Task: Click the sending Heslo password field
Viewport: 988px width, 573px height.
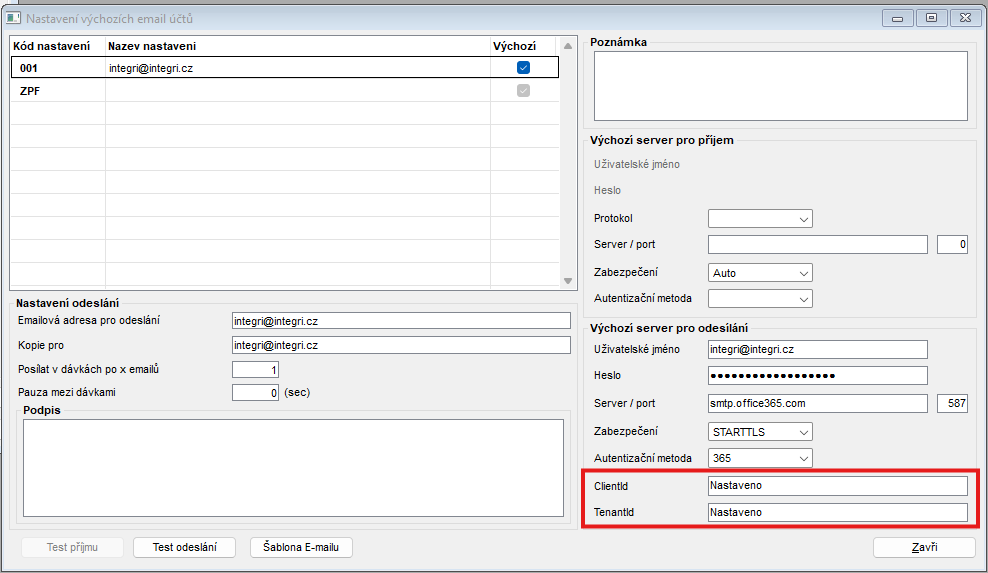Action: point(818,376)
